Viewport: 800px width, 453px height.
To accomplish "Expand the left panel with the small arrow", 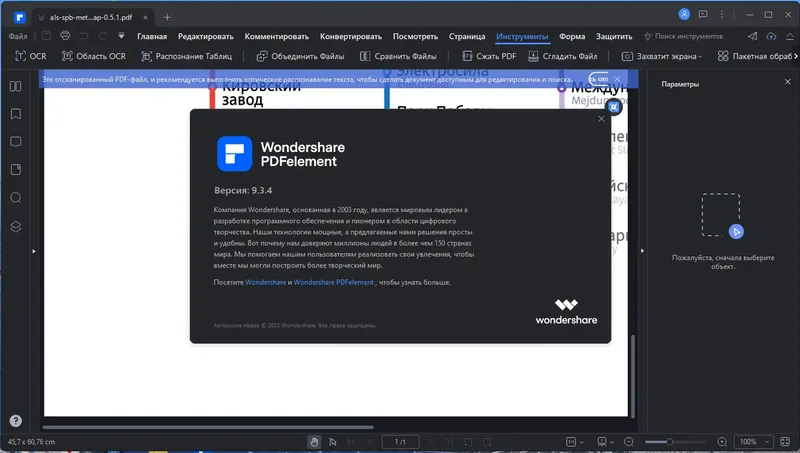I will [34, 251].
